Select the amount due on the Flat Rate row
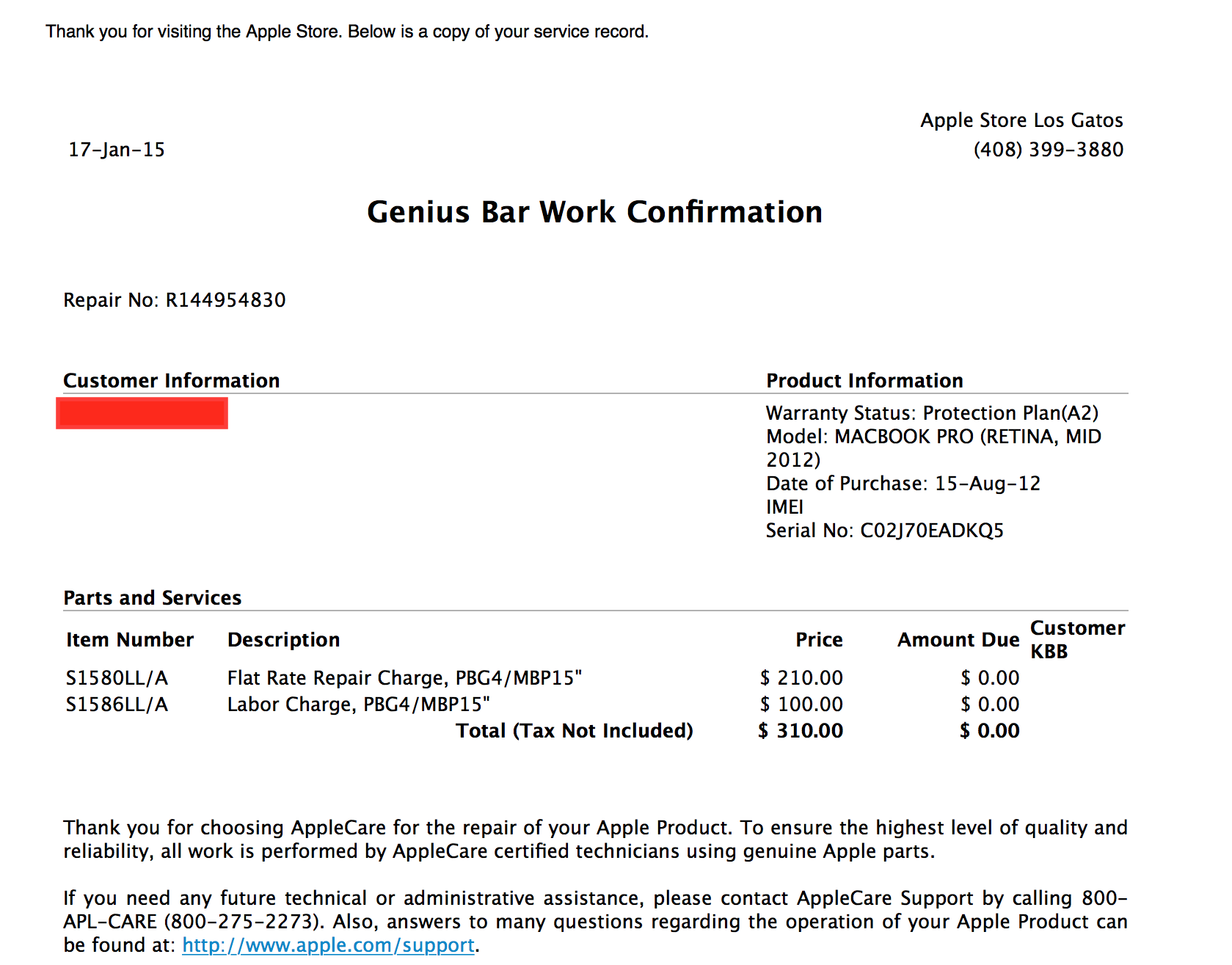The width and height of the screenshot is (1232, 965). (991, 678)
